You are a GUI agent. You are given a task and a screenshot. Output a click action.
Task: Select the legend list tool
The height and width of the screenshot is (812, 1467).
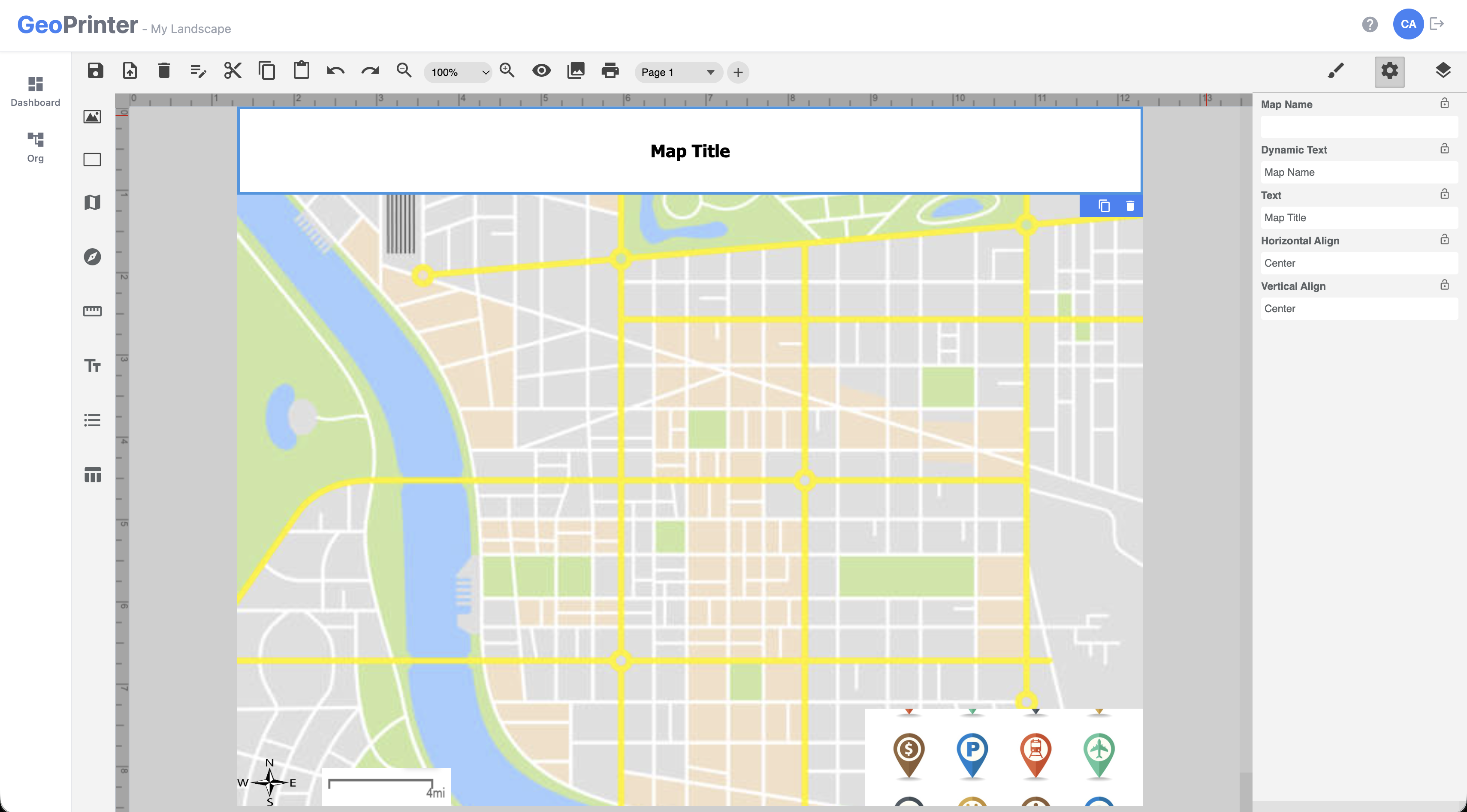pos(92,420)
